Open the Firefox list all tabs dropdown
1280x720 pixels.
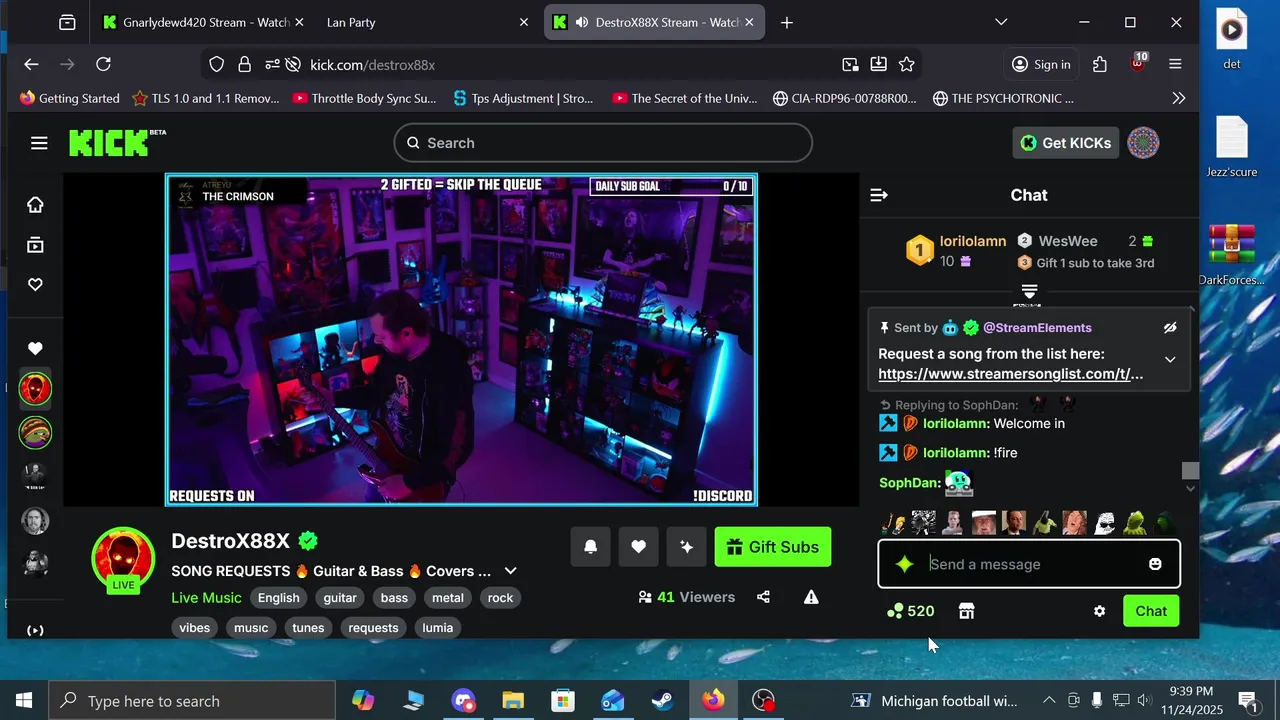point(1001,22)
